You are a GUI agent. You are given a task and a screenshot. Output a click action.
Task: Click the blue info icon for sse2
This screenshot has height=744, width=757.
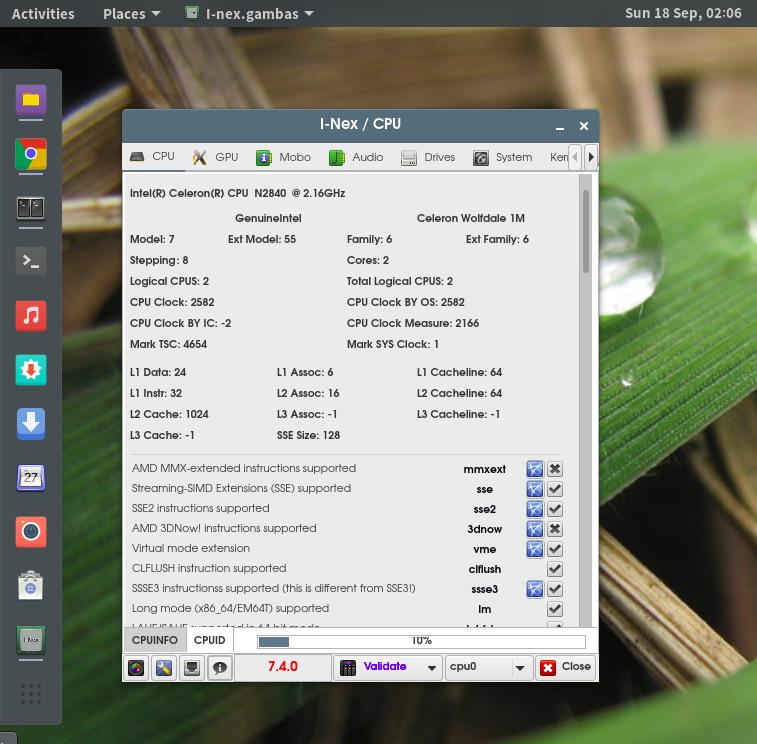click(535, 509)
